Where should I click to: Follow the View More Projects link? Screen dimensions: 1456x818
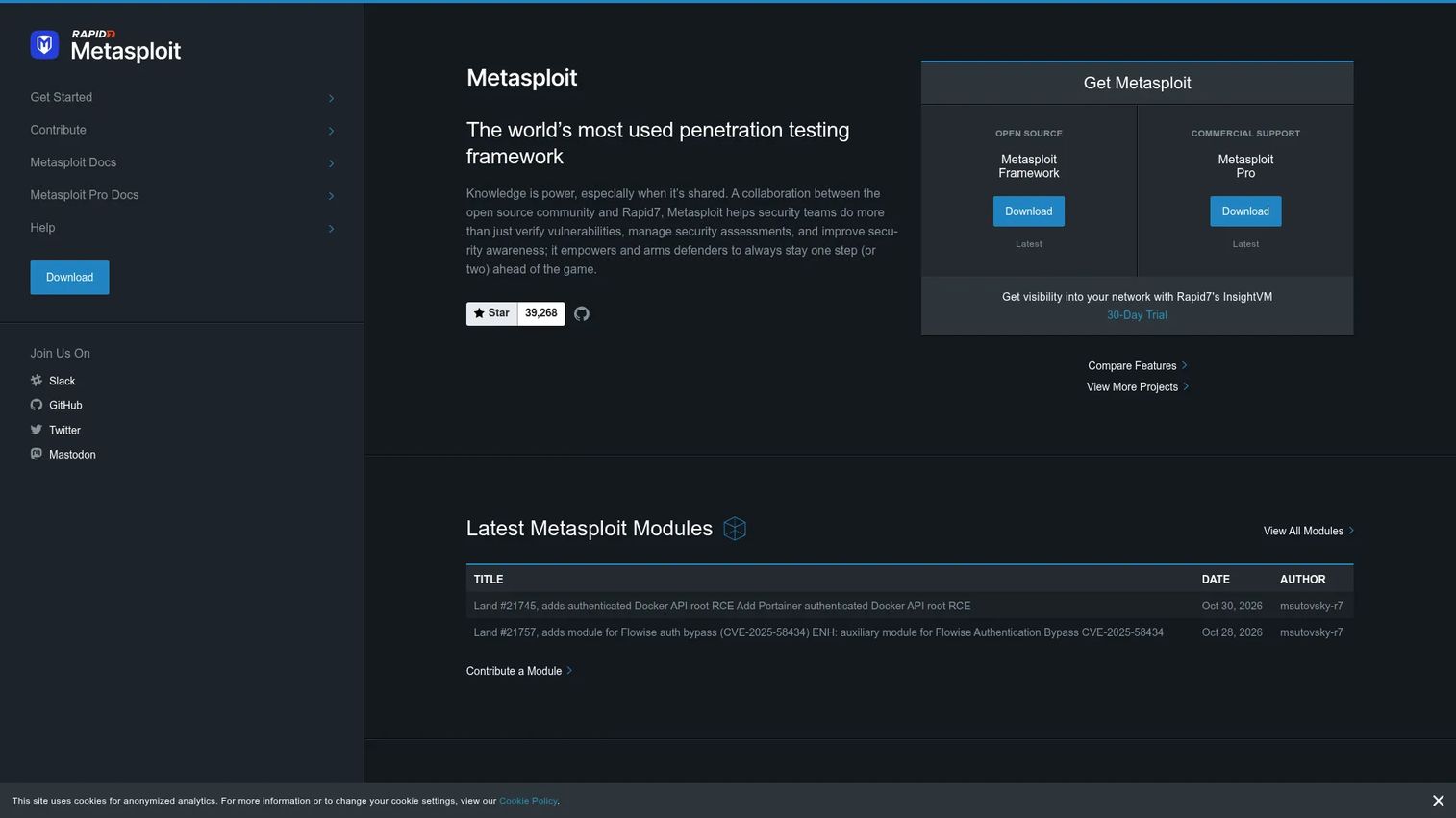[x=1138, y=387]
